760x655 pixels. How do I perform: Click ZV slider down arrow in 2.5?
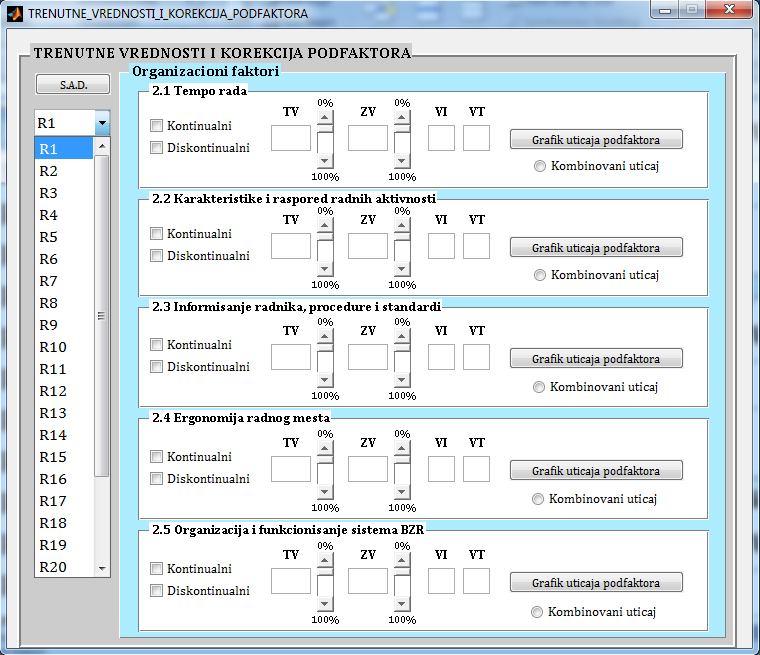[402, 603]
